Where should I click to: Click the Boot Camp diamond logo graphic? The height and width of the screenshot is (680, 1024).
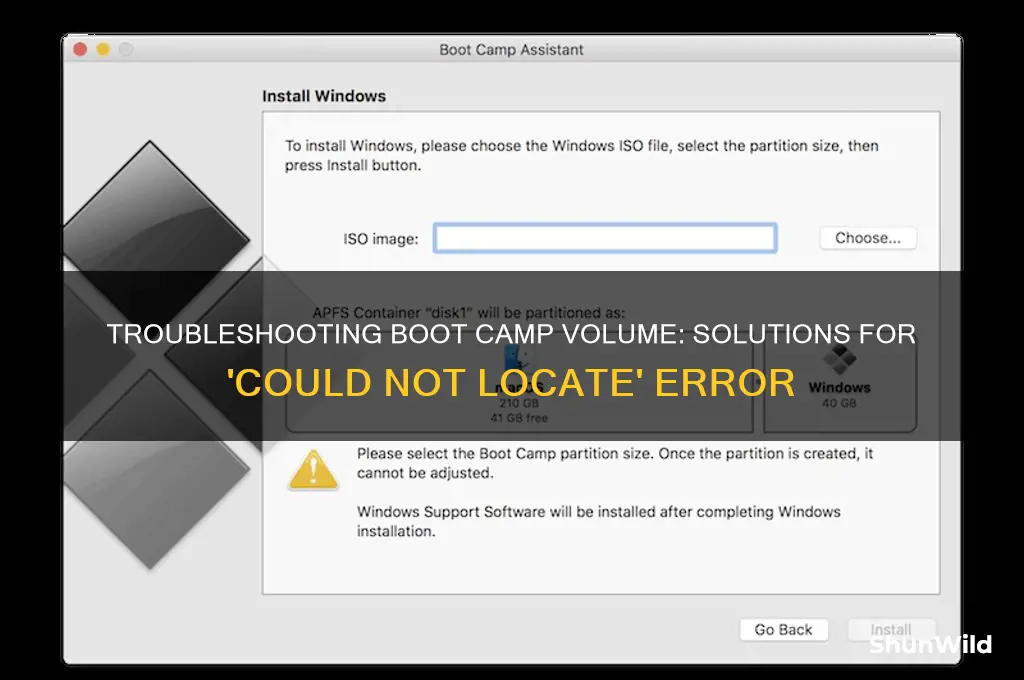tap(157, 353)
